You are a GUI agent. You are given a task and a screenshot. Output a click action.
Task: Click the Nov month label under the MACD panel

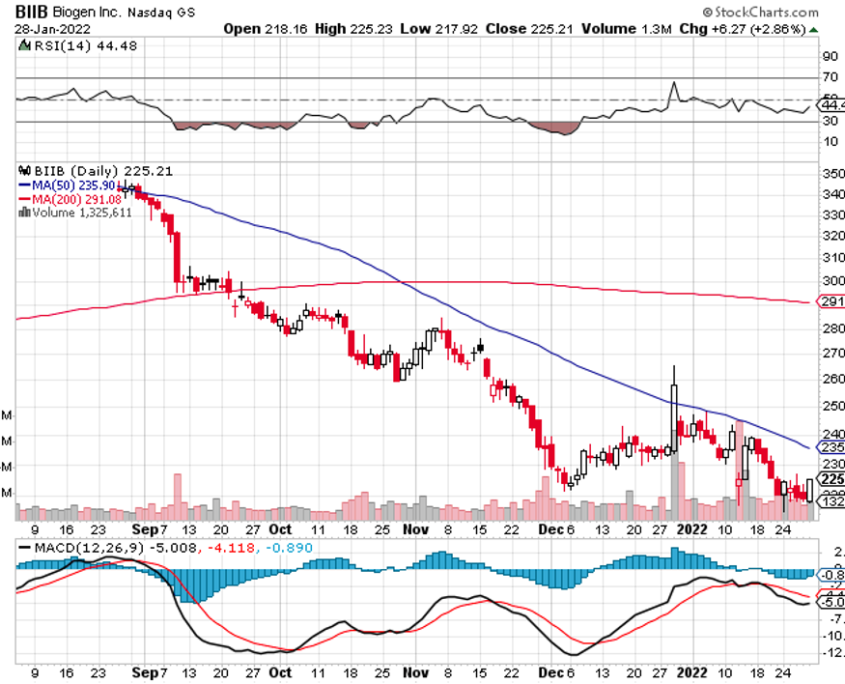(415, 673)
